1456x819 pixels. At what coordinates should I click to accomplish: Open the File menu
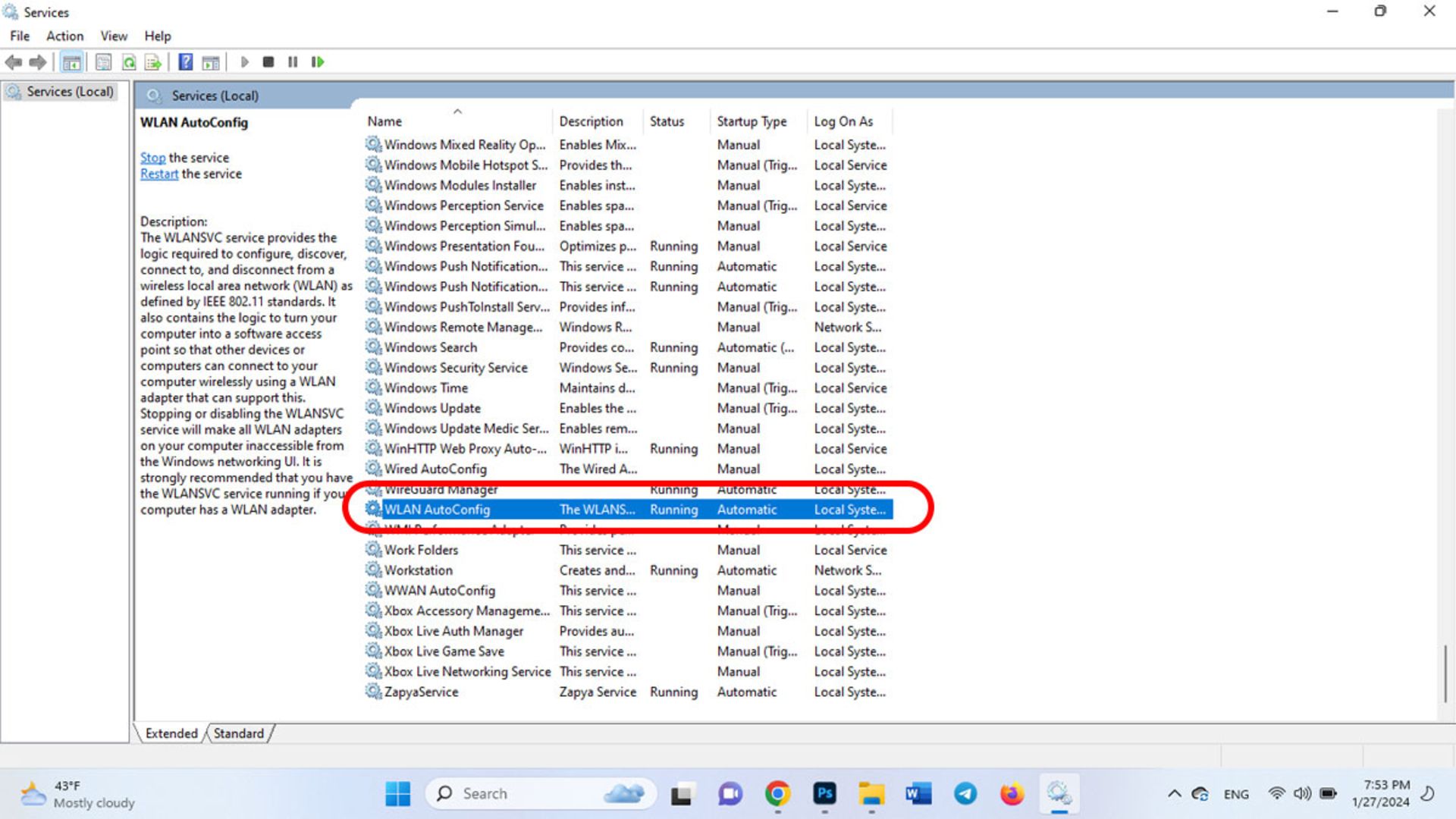[19, 36]
